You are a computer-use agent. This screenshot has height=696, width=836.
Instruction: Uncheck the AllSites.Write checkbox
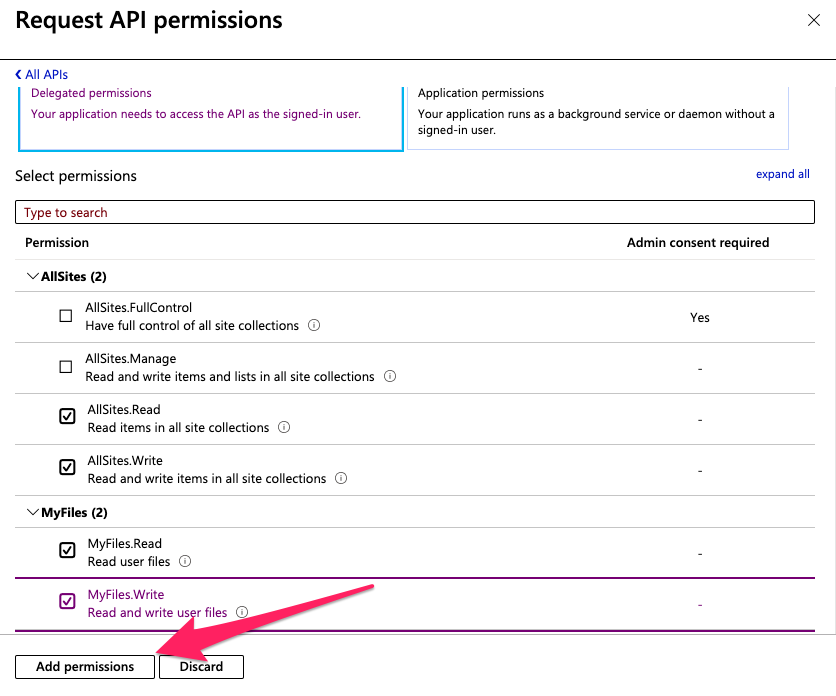point(67,467)
